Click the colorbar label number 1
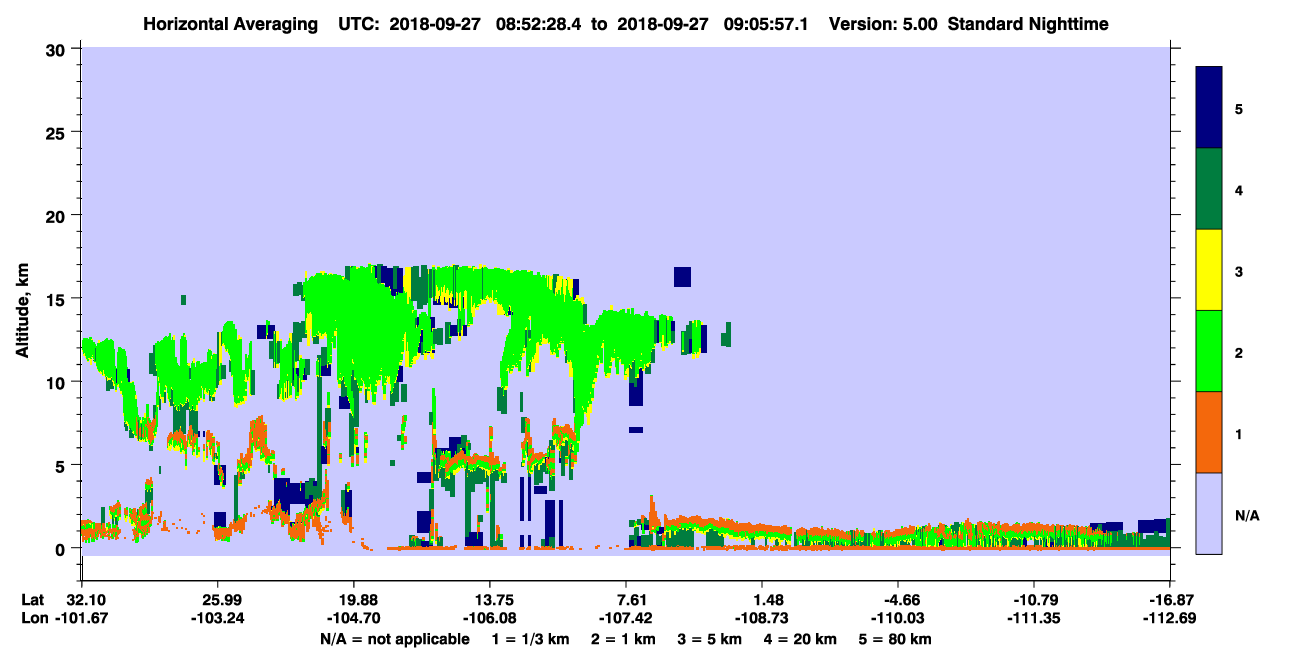The image size is (1300, 667). point(1239,432)
